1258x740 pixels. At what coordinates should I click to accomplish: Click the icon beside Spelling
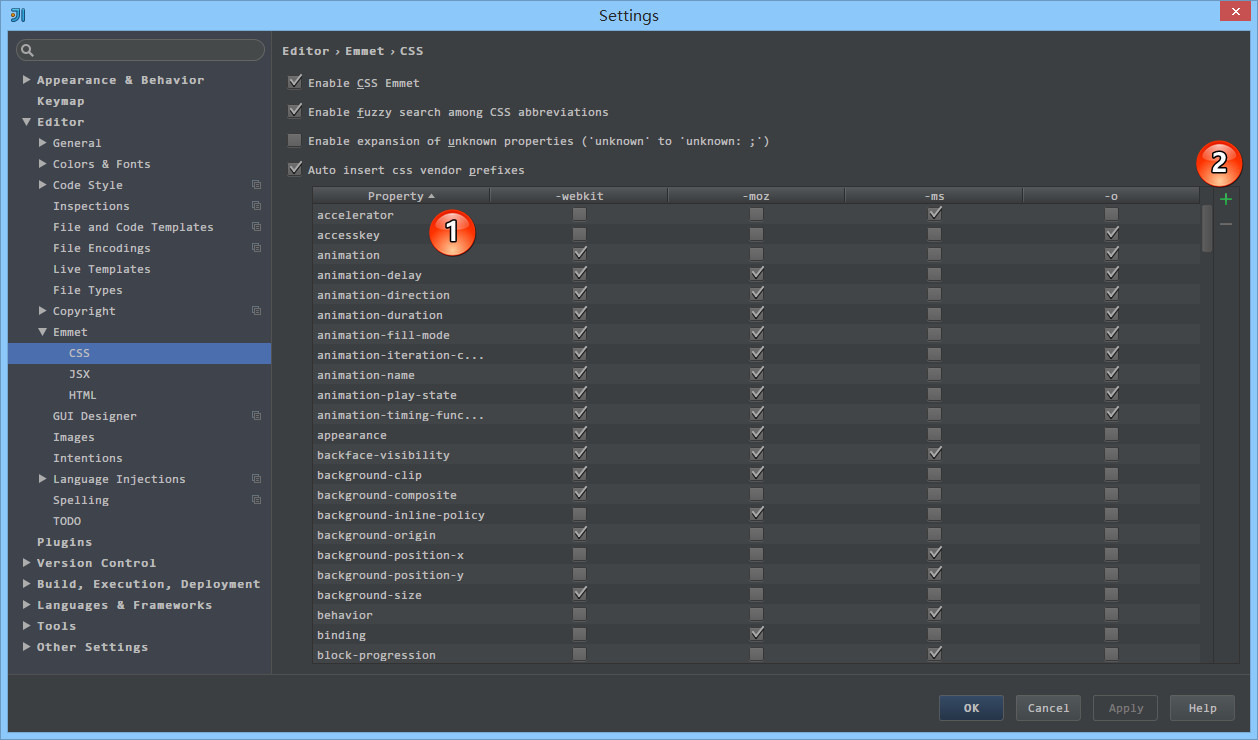257,500
